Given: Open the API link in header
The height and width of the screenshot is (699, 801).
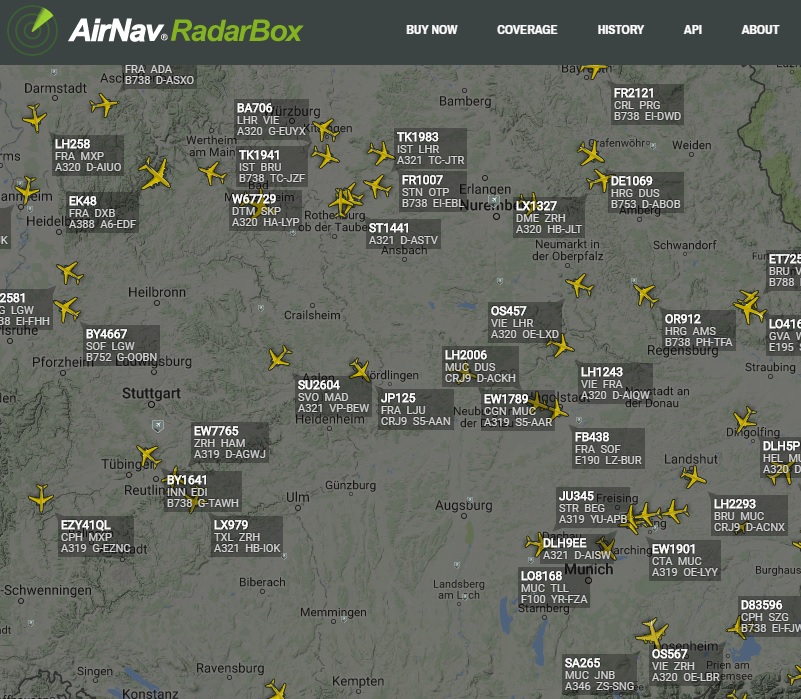Looking at the screenshot, I should [x=693, y=30].
